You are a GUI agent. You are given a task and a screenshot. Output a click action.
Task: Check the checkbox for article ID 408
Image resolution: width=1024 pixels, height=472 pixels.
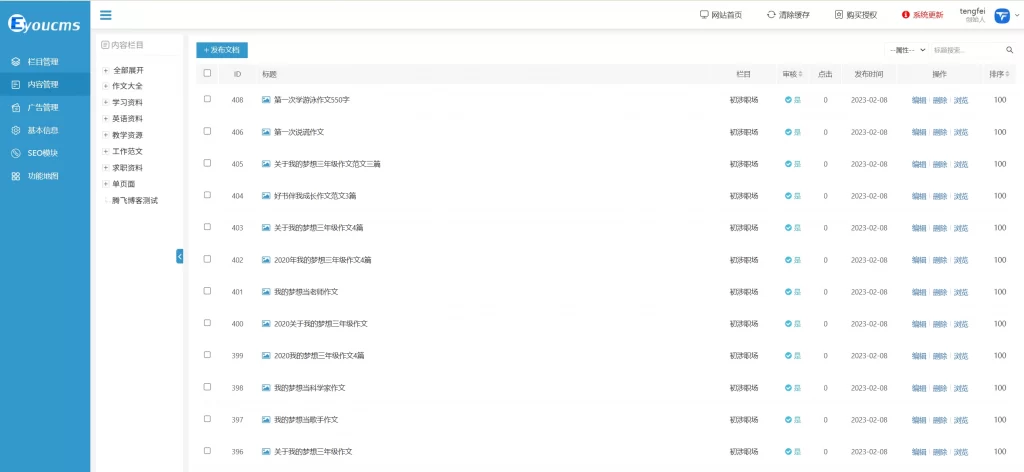tap(207, 99)
